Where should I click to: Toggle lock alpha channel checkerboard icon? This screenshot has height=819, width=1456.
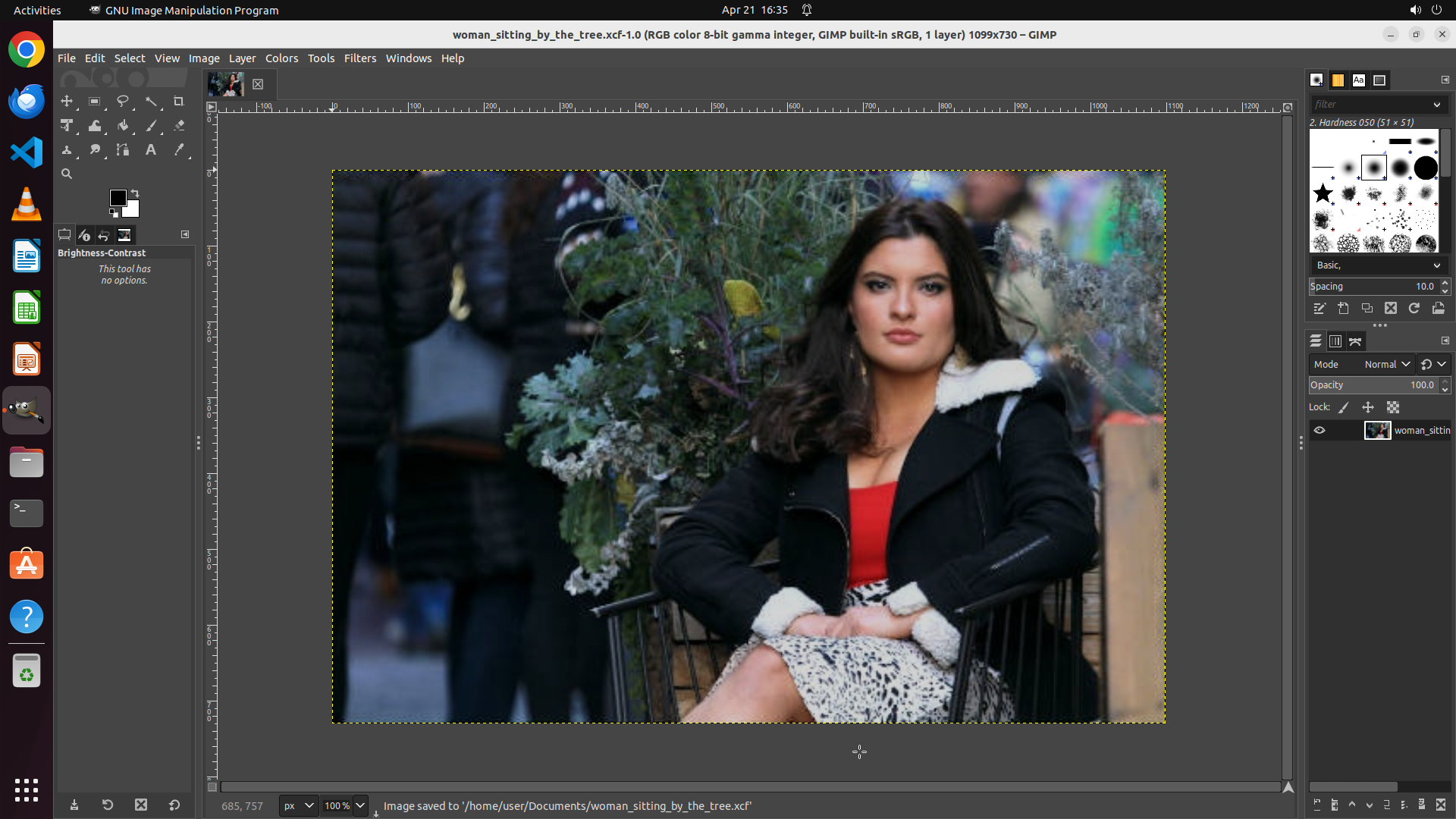(1393, 407)
